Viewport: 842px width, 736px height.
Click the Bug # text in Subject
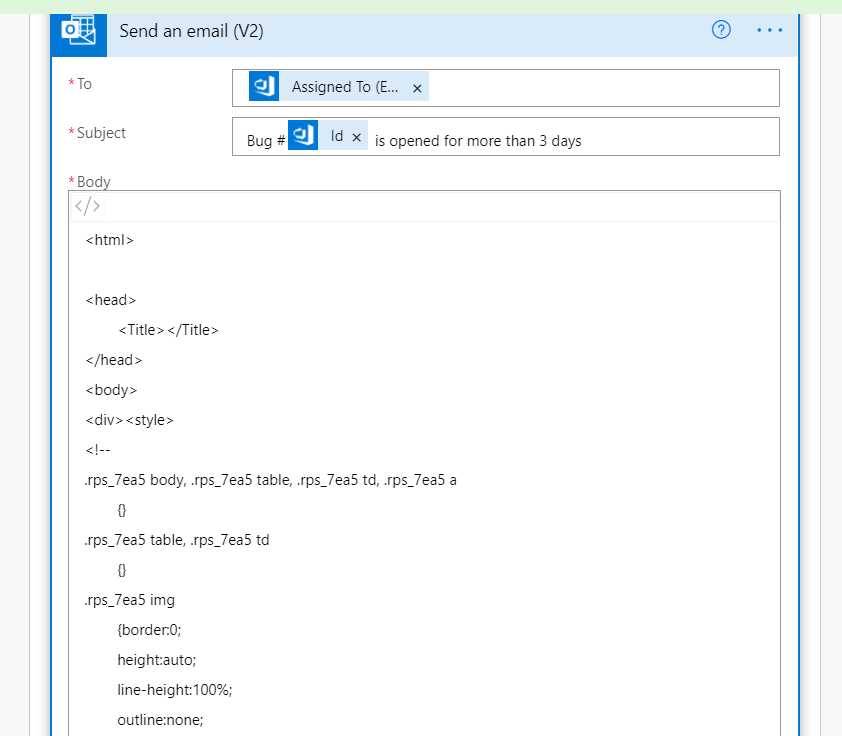pyautogui.click(x=266, y=141)
